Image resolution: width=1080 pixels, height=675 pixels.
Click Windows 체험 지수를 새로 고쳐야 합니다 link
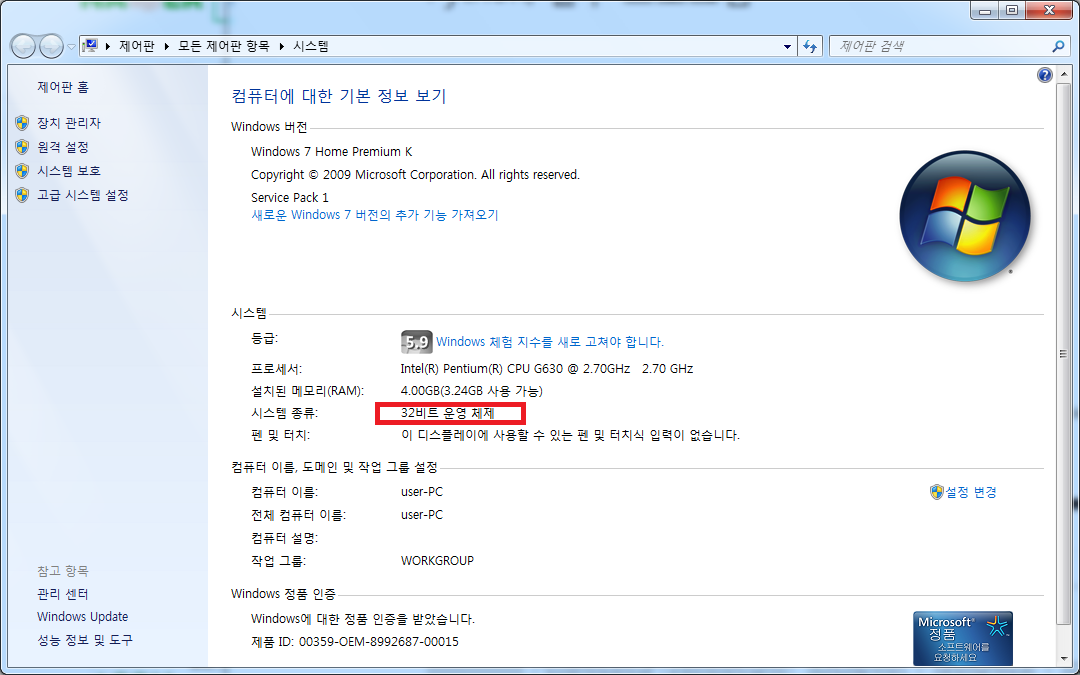coord(550,342)
